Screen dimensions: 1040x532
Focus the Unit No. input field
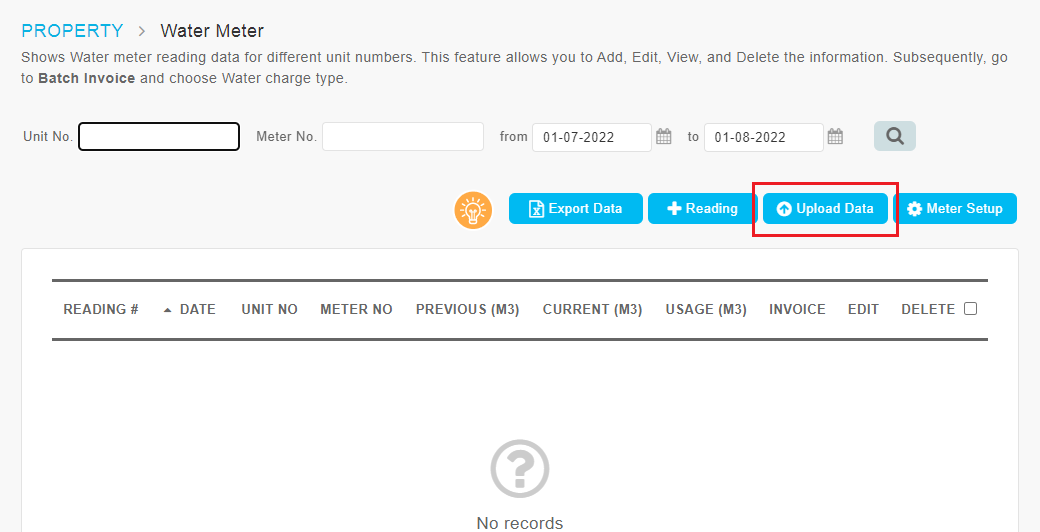click(x=159, y=137)
